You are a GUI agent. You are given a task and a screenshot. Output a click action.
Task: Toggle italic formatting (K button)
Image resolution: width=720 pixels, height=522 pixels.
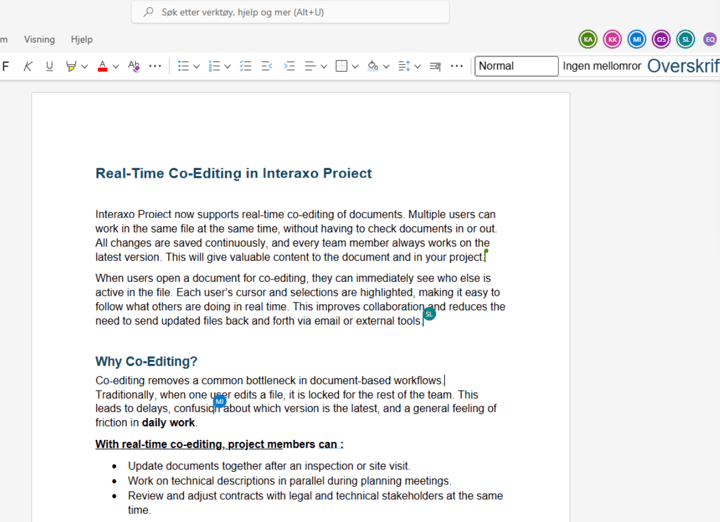(28, 66)
